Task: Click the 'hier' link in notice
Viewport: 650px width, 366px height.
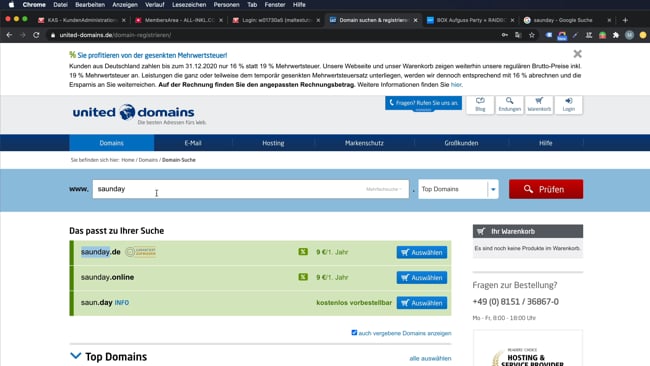Action: (x=456, y=85)
